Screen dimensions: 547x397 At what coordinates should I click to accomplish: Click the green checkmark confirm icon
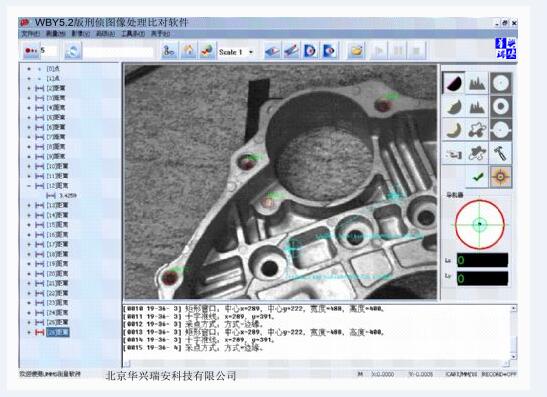(478, 177)
